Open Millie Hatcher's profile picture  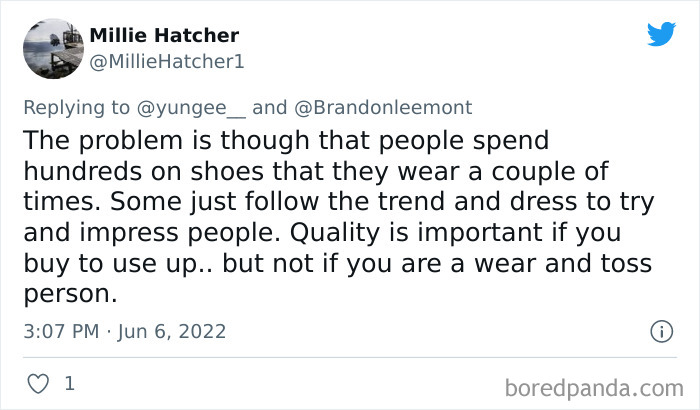[52, 49]
